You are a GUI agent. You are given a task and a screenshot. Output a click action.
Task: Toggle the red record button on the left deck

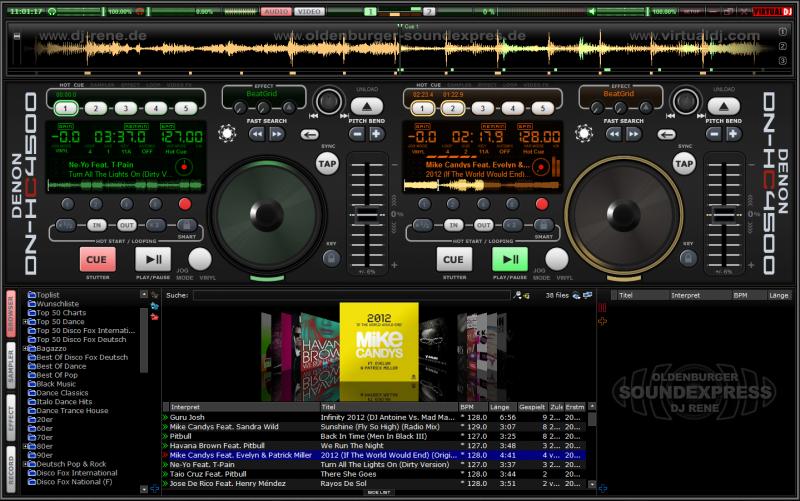click(x=185, y=204)
